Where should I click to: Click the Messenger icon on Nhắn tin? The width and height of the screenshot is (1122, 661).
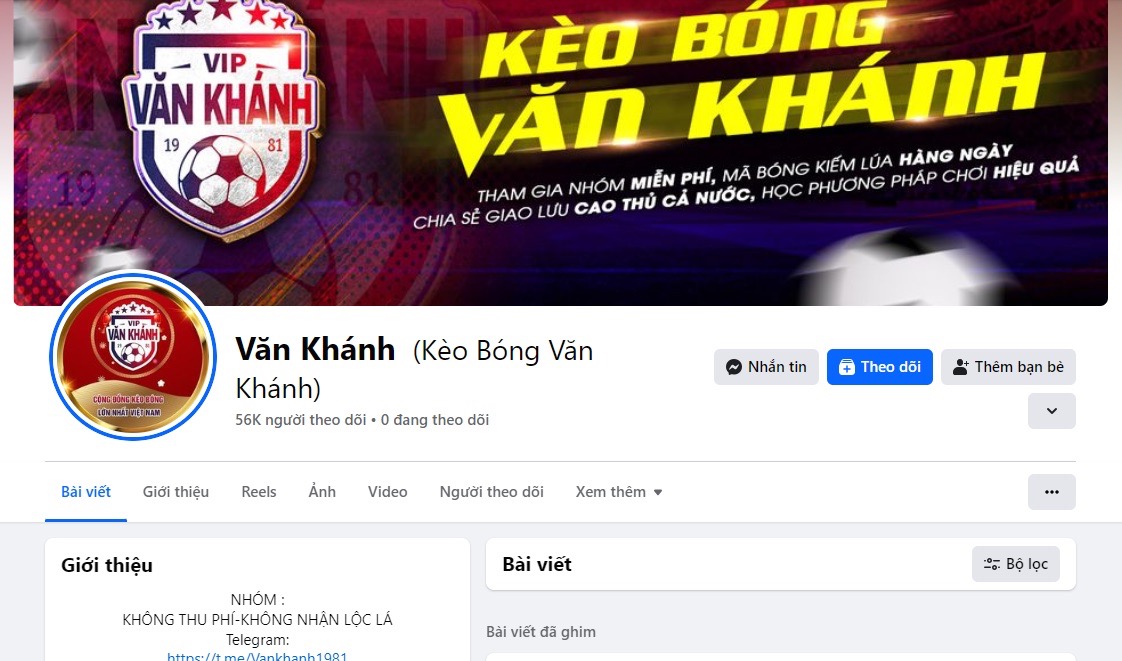point(733,367)
